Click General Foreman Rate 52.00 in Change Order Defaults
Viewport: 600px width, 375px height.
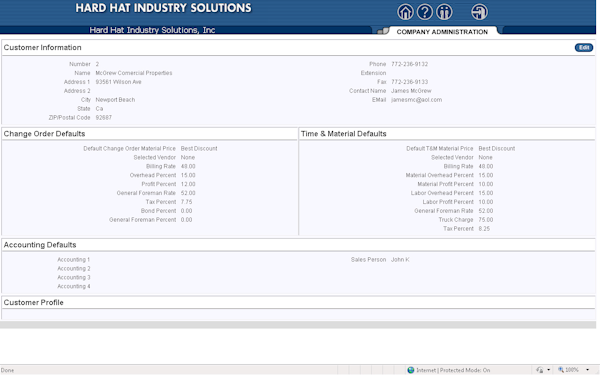coord(188,193)
